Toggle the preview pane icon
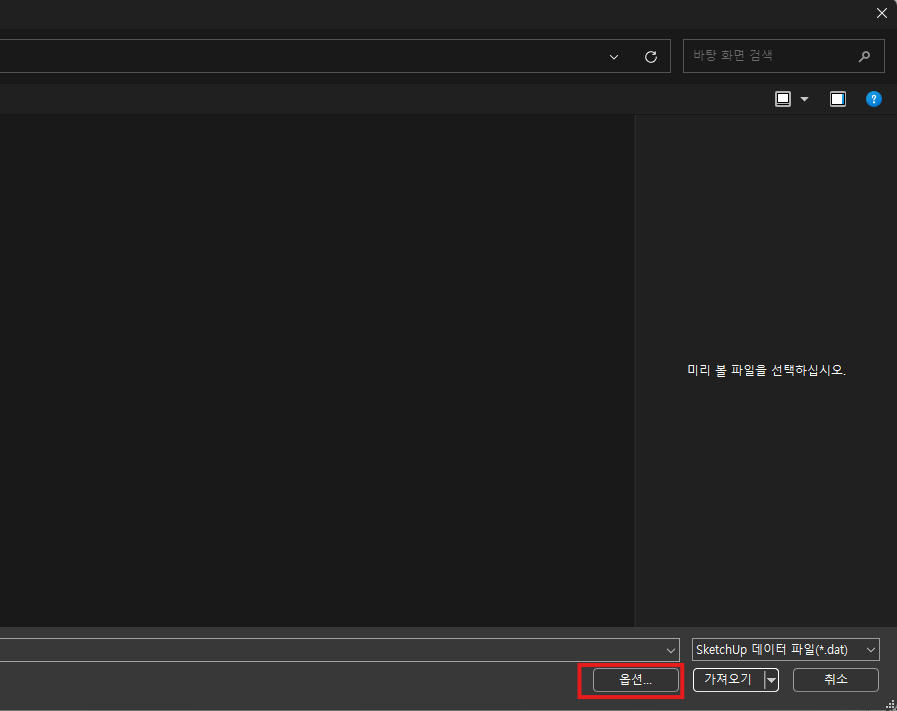This screenshot has width=897, height=711. [x=838, y=99]
